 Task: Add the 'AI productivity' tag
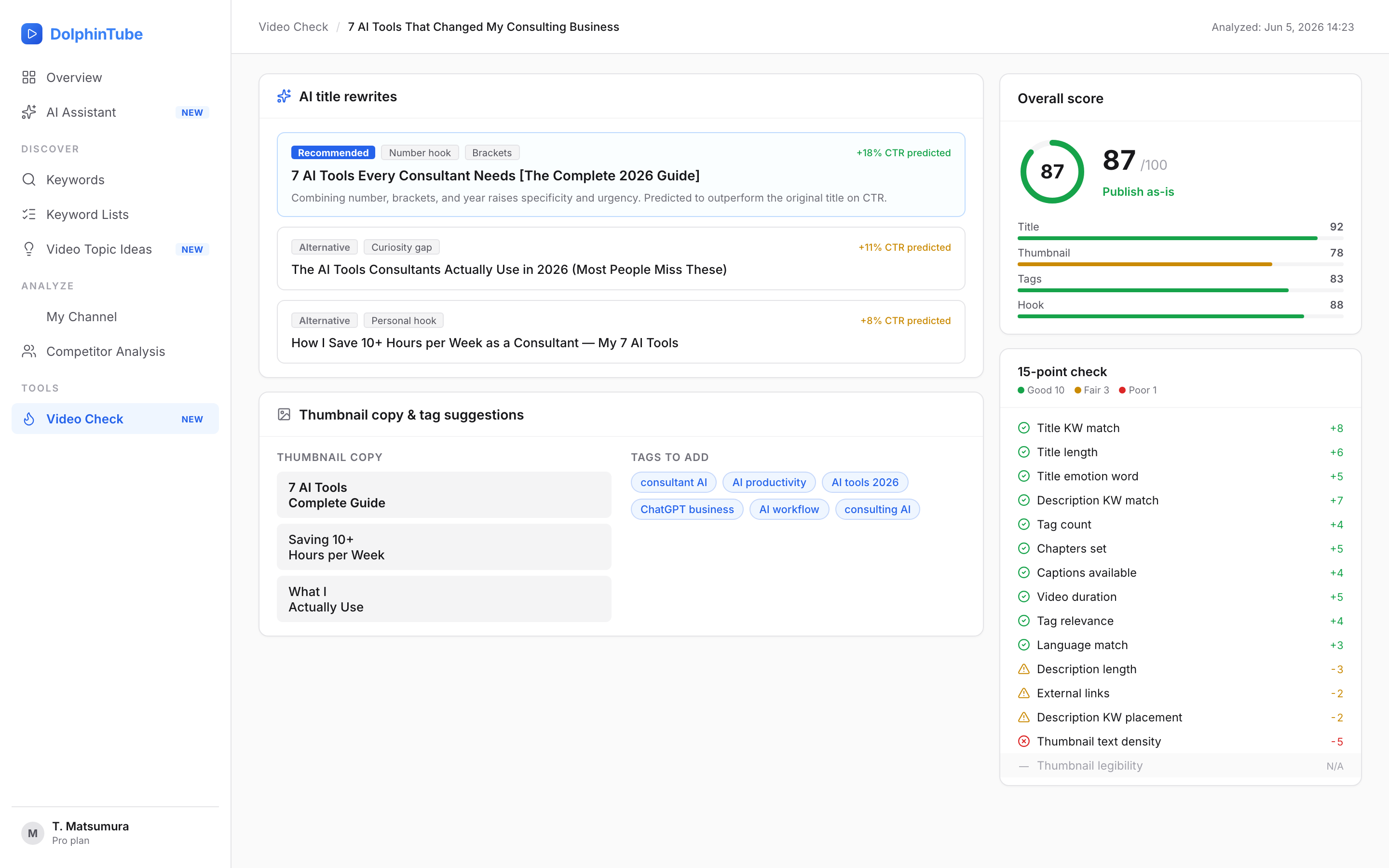pos(769,482)
